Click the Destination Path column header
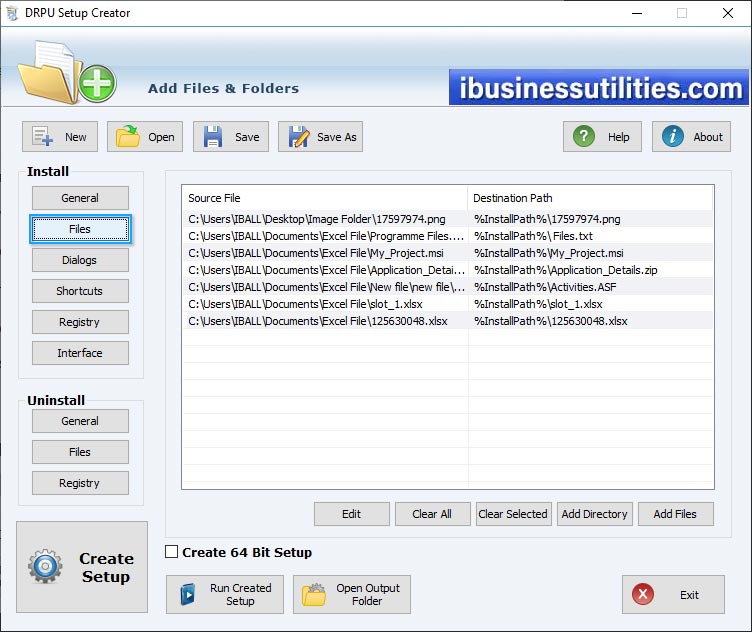 point(590,198)
